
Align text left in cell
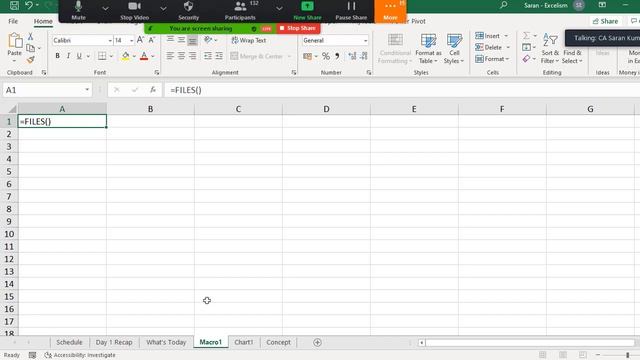[x=170, y=56]
